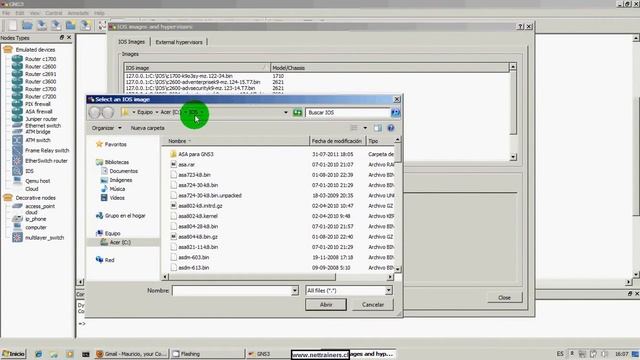Open file dialog help question mark icon
The width and height of the screenshot is (640, 360).
tap(391, 128)
